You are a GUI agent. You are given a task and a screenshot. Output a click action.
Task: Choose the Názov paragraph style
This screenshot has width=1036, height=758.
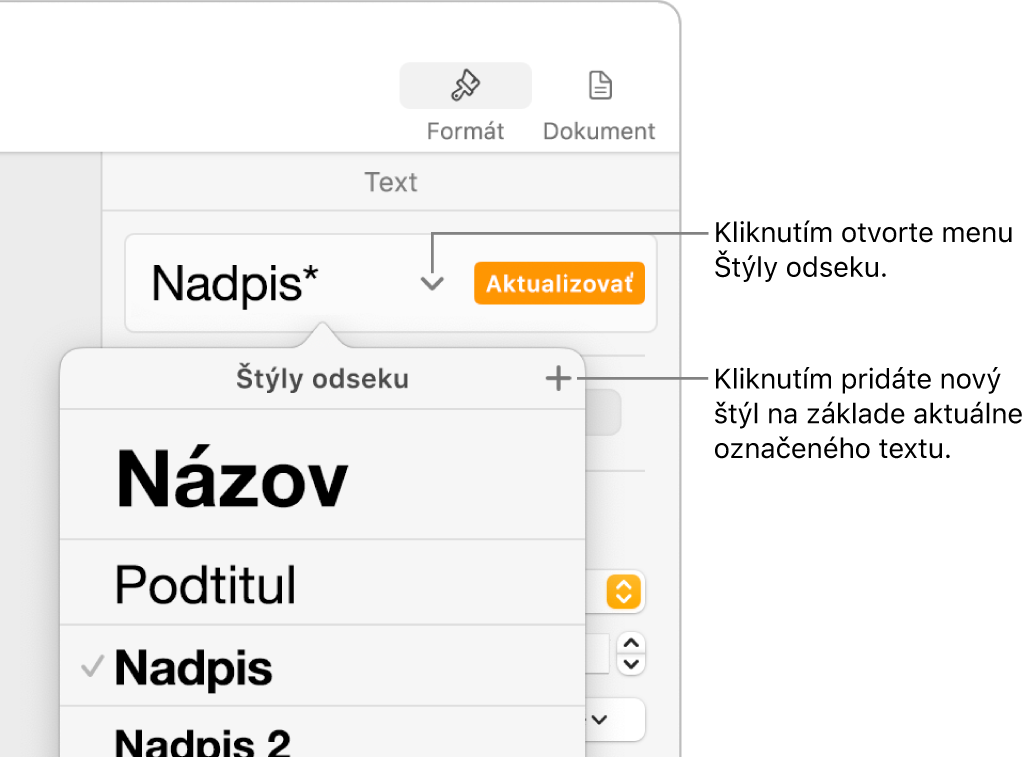click(x=322, y=474)
